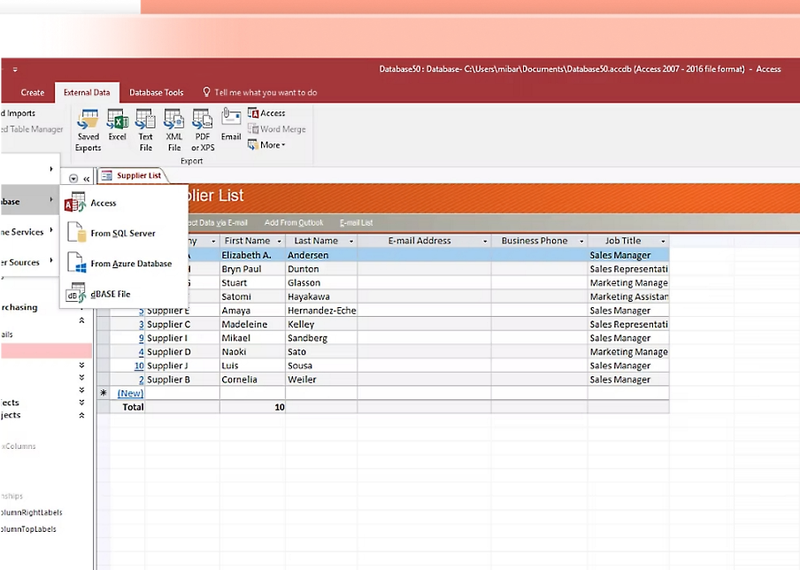Open Saved Exports in the ribbon

pyautogui.click(x=88, y=131)
